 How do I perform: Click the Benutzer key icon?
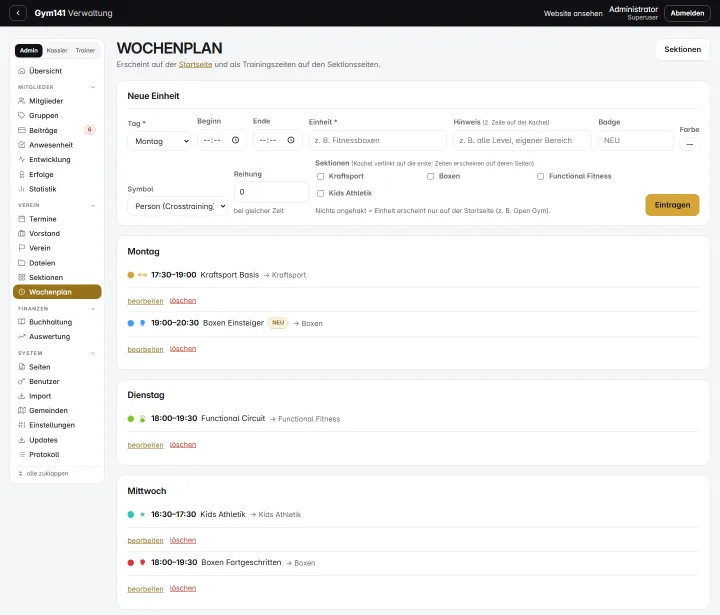[x=21, y=381]
